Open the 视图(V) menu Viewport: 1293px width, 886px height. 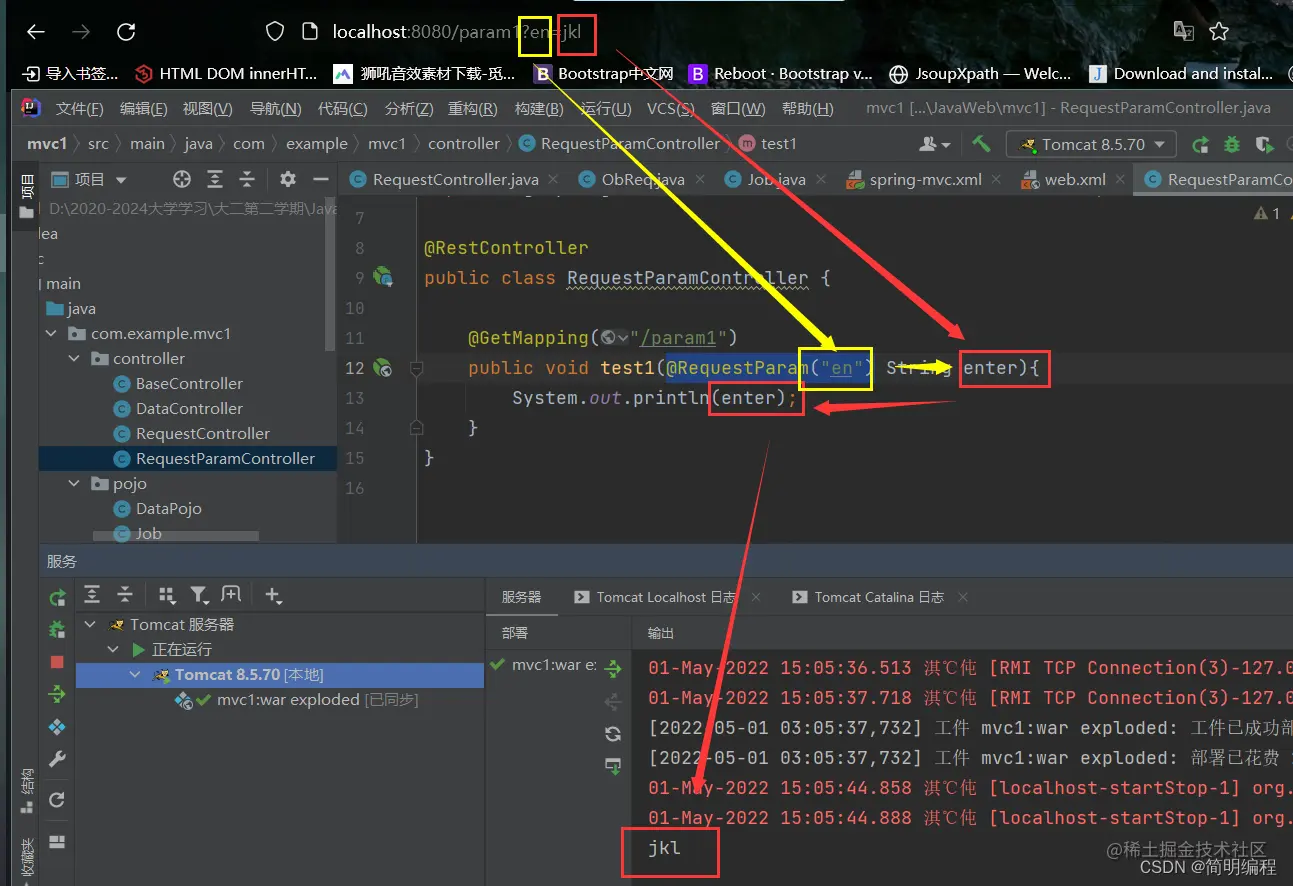tap(207, 108)
